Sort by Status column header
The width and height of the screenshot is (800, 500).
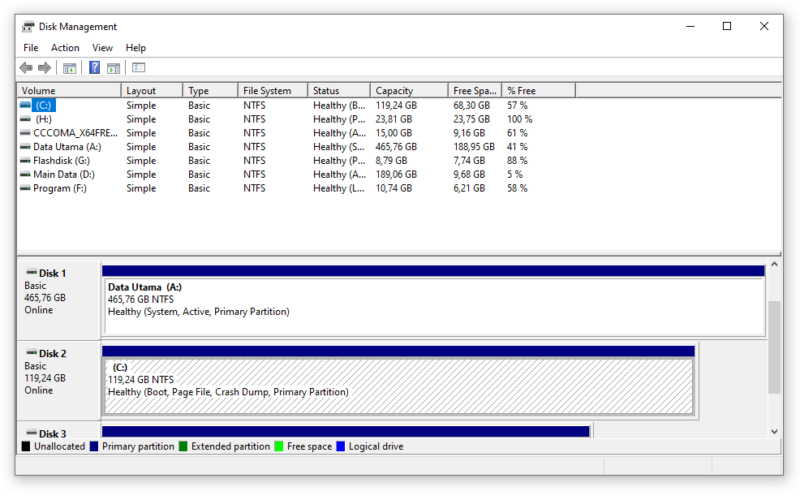[x=339, y=90]
